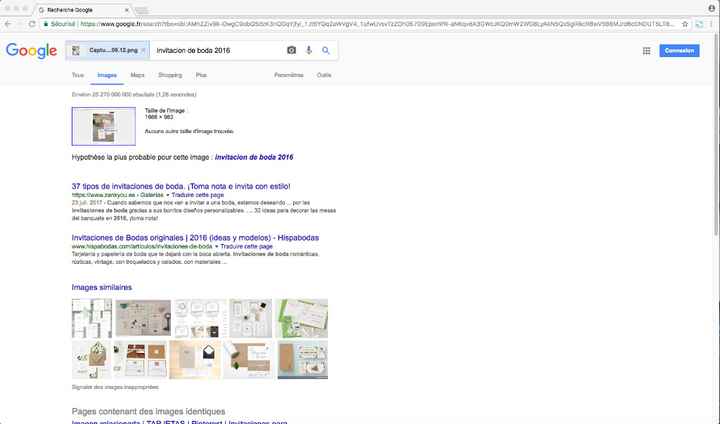
Task: Open the Google apps grid
Action: tap(646, 51)
